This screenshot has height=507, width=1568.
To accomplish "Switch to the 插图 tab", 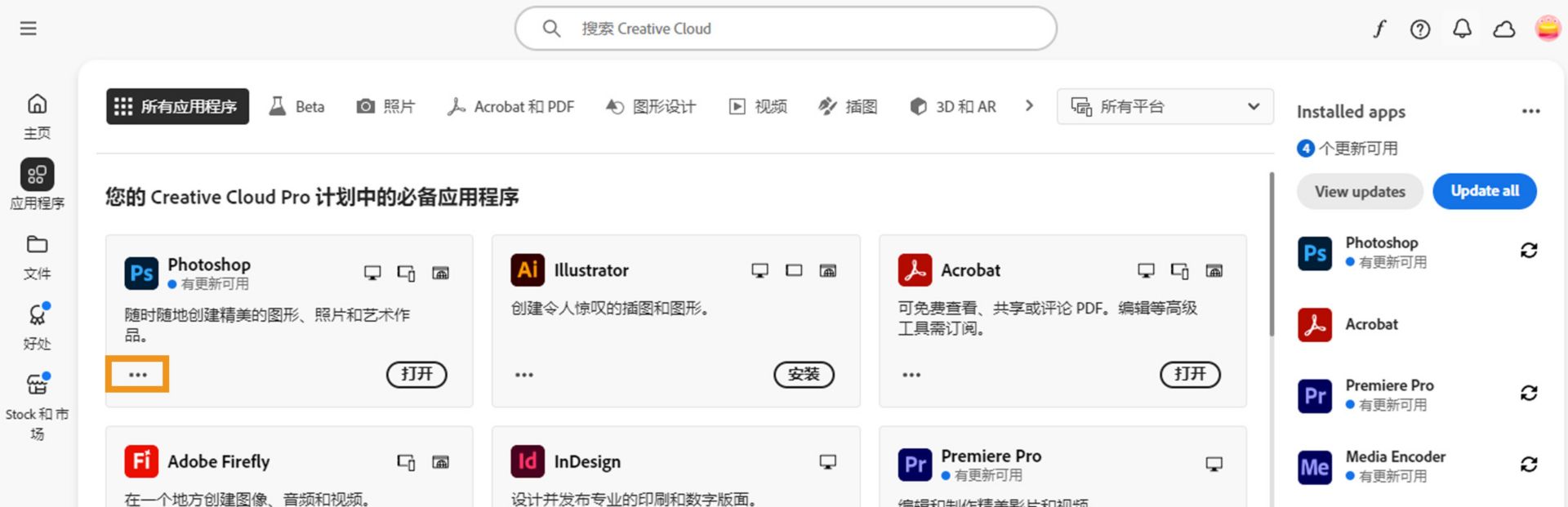I will [x=849, y=106].
